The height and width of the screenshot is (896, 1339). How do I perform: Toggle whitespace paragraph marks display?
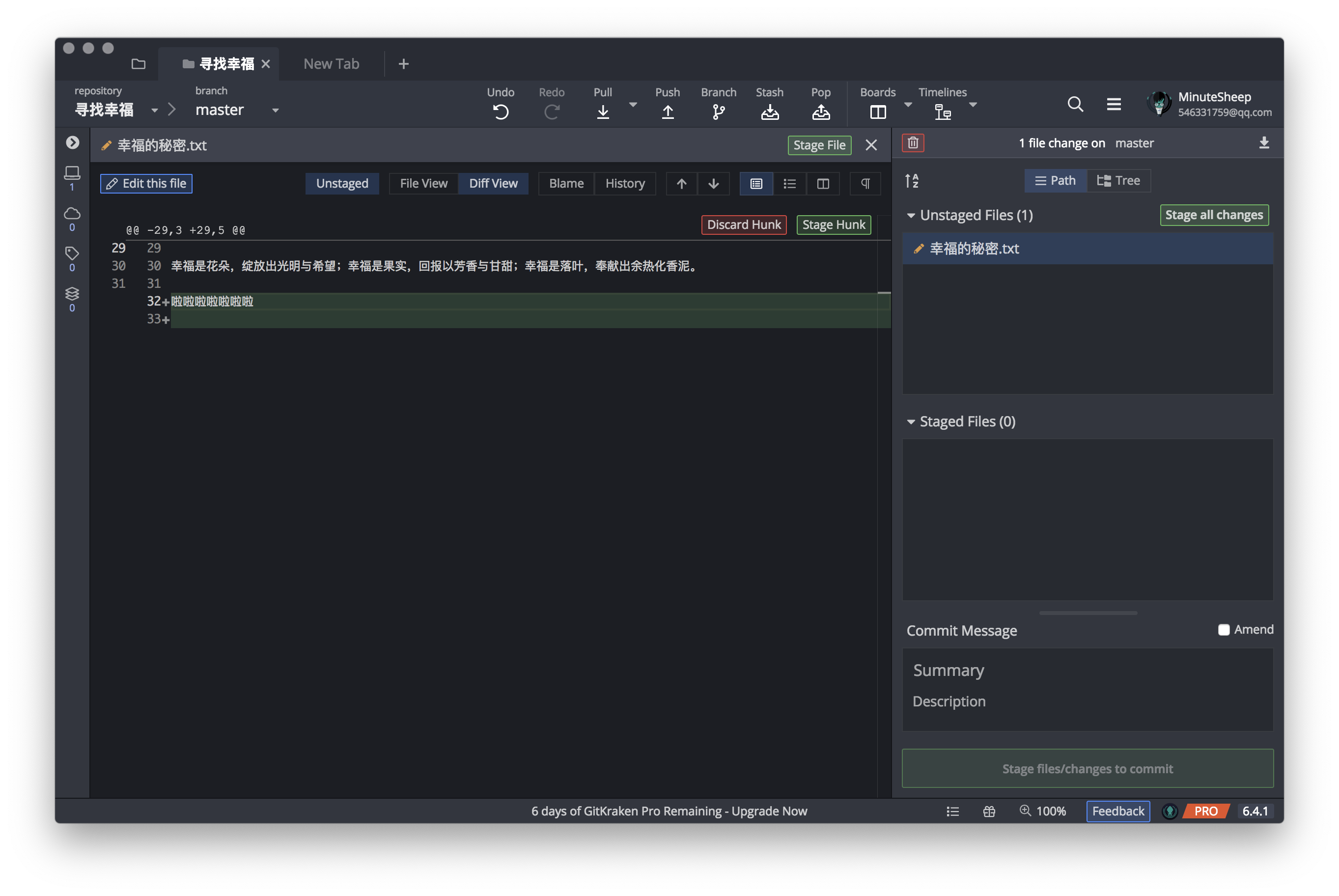[865, 183]
